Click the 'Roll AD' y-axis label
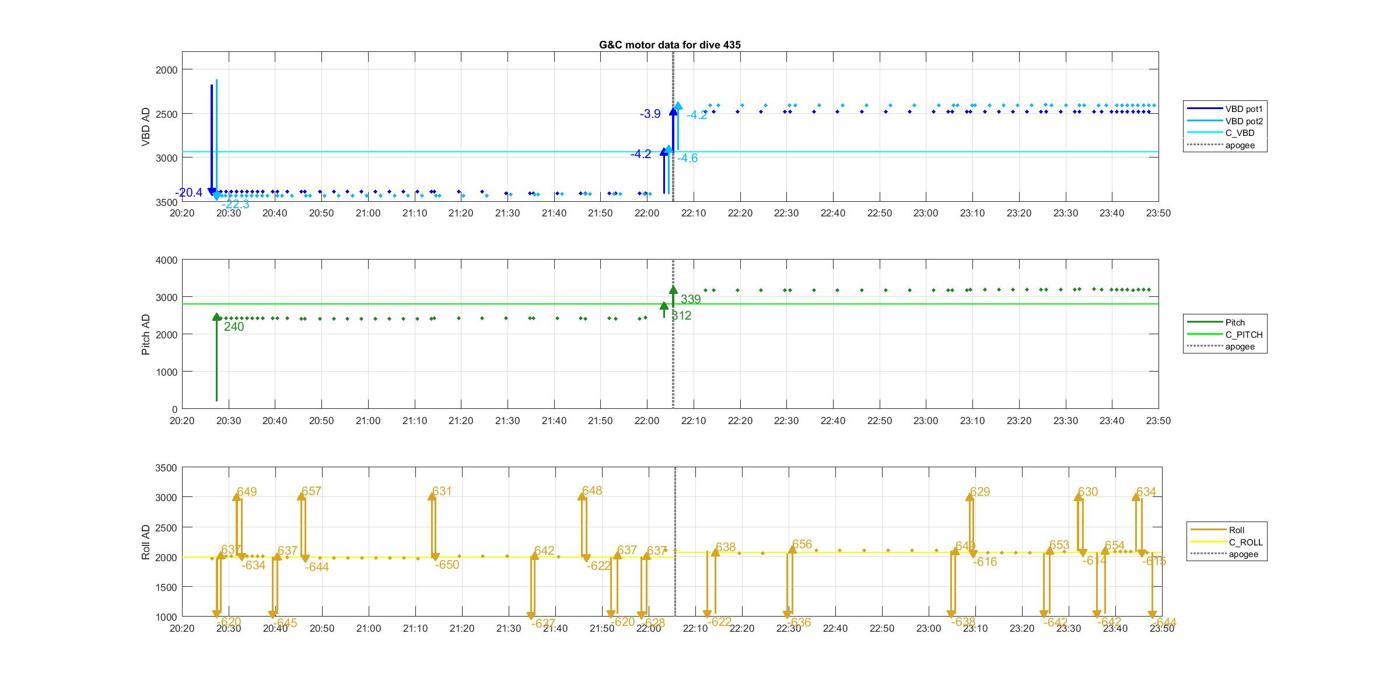This screenshot has width=1400, height=693. tap(146, 541)
